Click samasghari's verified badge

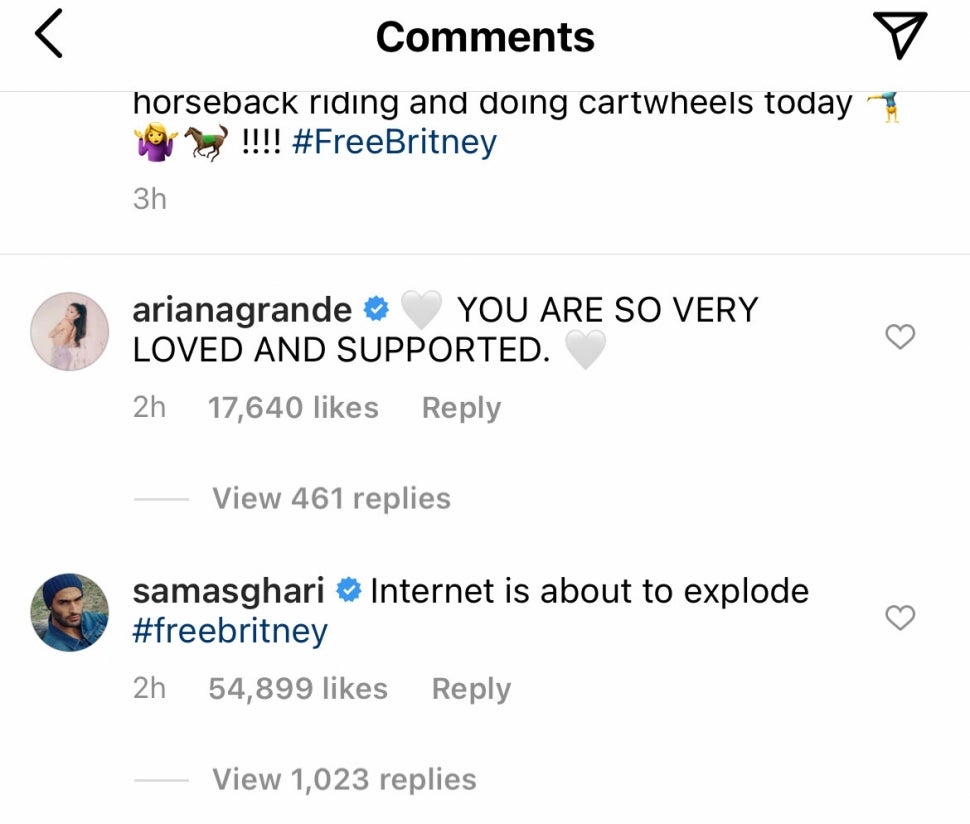point(348,591)
